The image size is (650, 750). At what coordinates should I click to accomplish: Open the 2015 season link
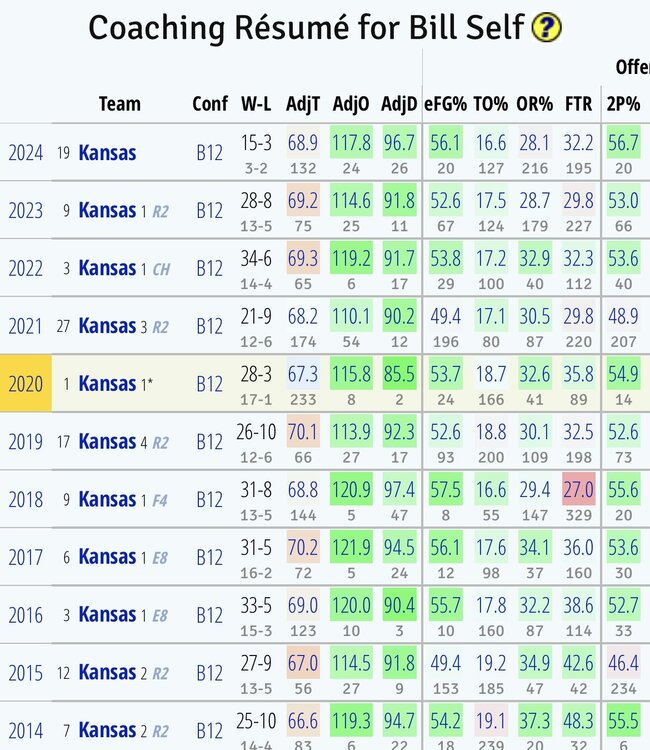pos(26,672)
